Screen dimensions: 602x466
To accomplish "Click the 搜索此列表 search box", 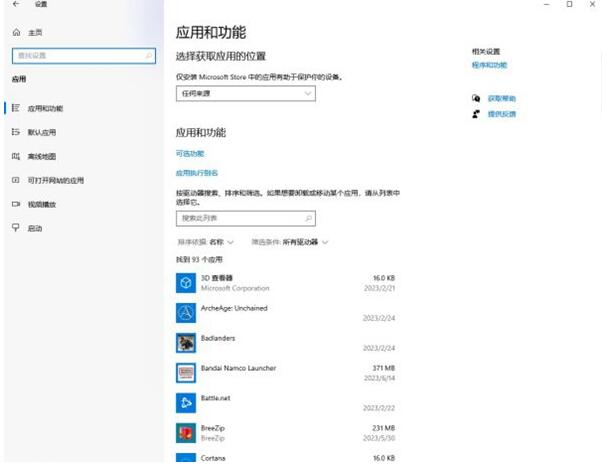I will pyautogui.click(x=246, y=218).
